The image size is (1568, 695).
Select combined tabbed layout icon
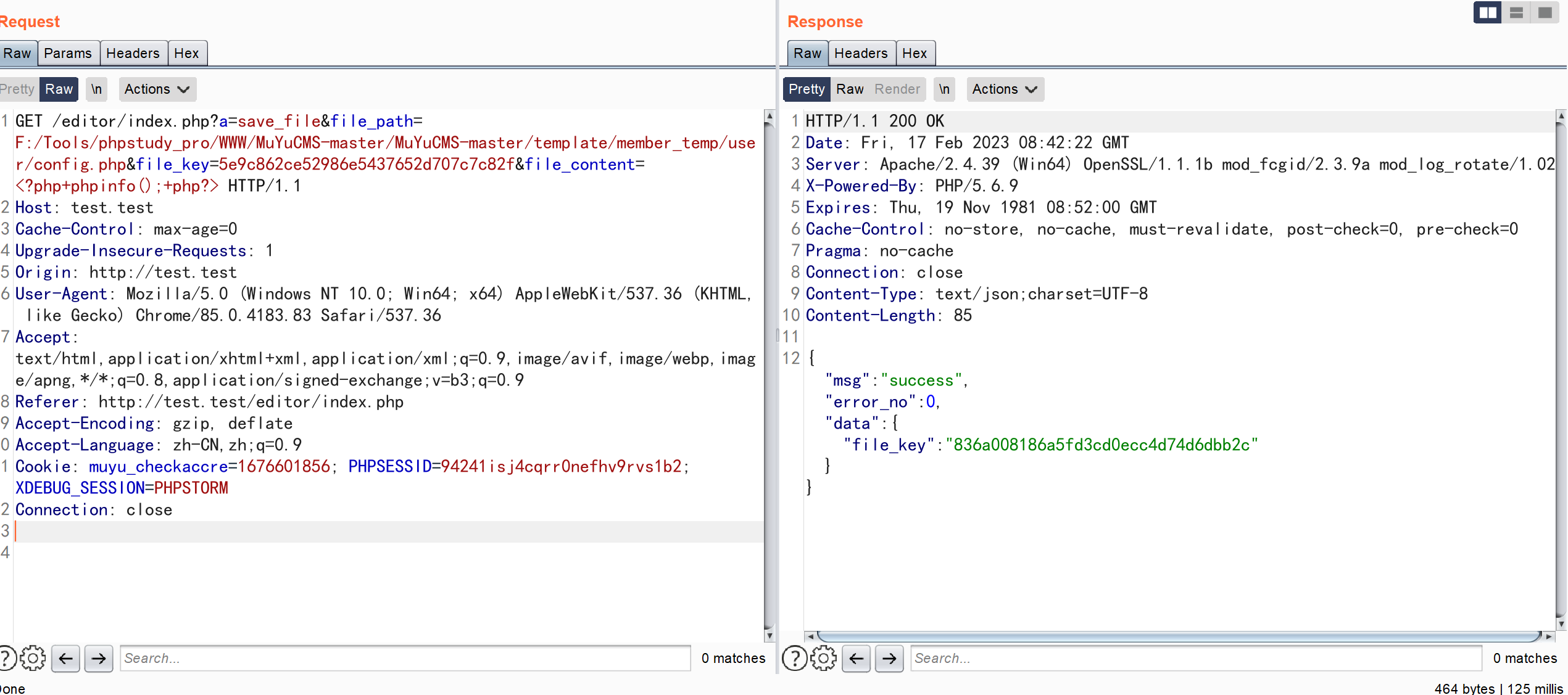(x=1545, y=12)
